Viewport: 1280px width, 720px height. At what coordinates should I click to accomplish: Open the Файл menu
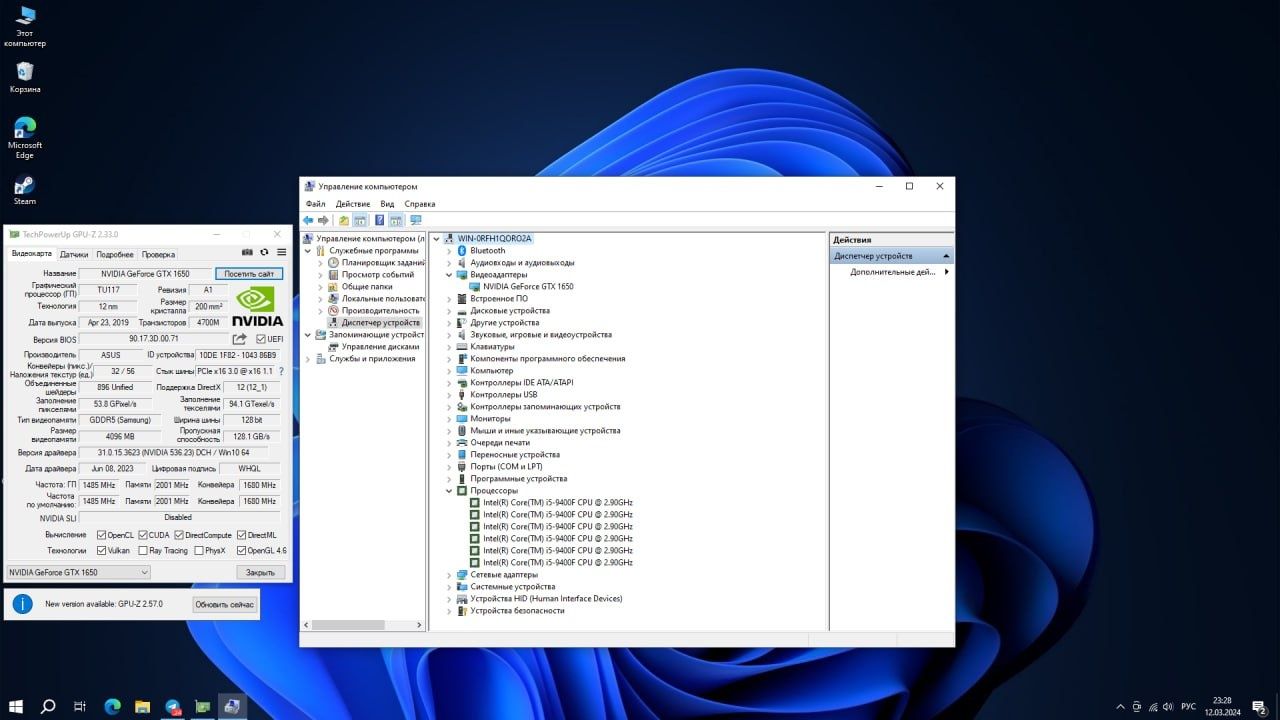pos(316,204)
